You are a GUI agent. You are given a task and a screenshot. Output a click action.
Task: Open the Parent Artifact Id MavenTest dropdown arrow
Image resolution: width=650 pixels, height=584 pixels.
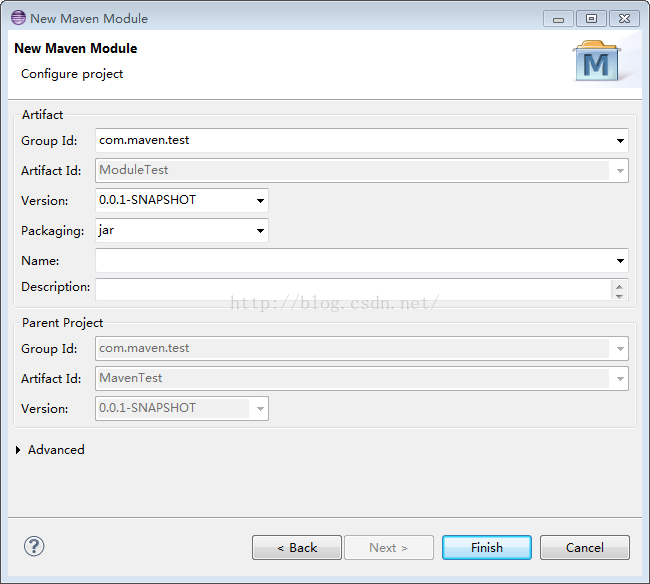tap(620, 378)
